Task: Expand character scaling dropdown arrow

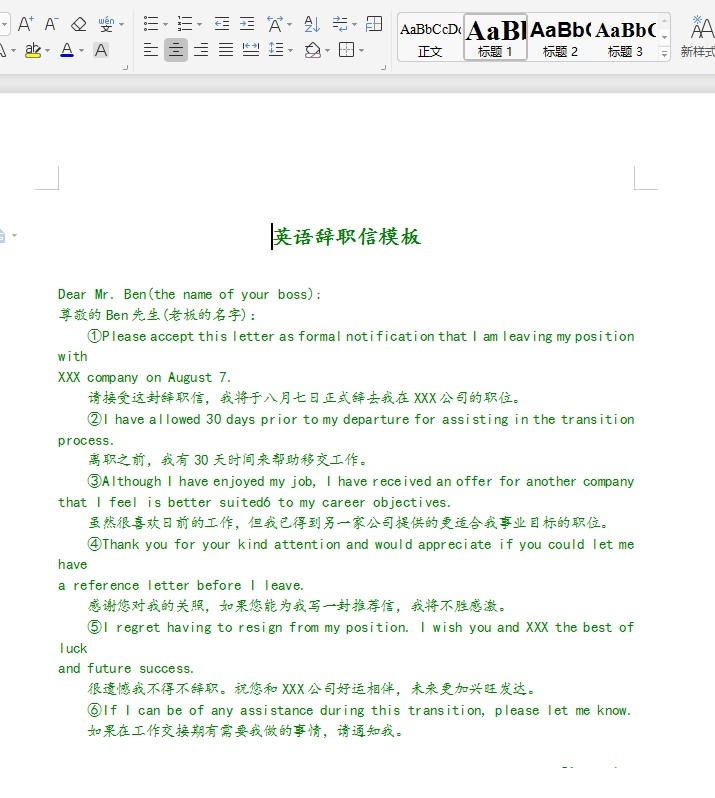Action: click(290, 24)
